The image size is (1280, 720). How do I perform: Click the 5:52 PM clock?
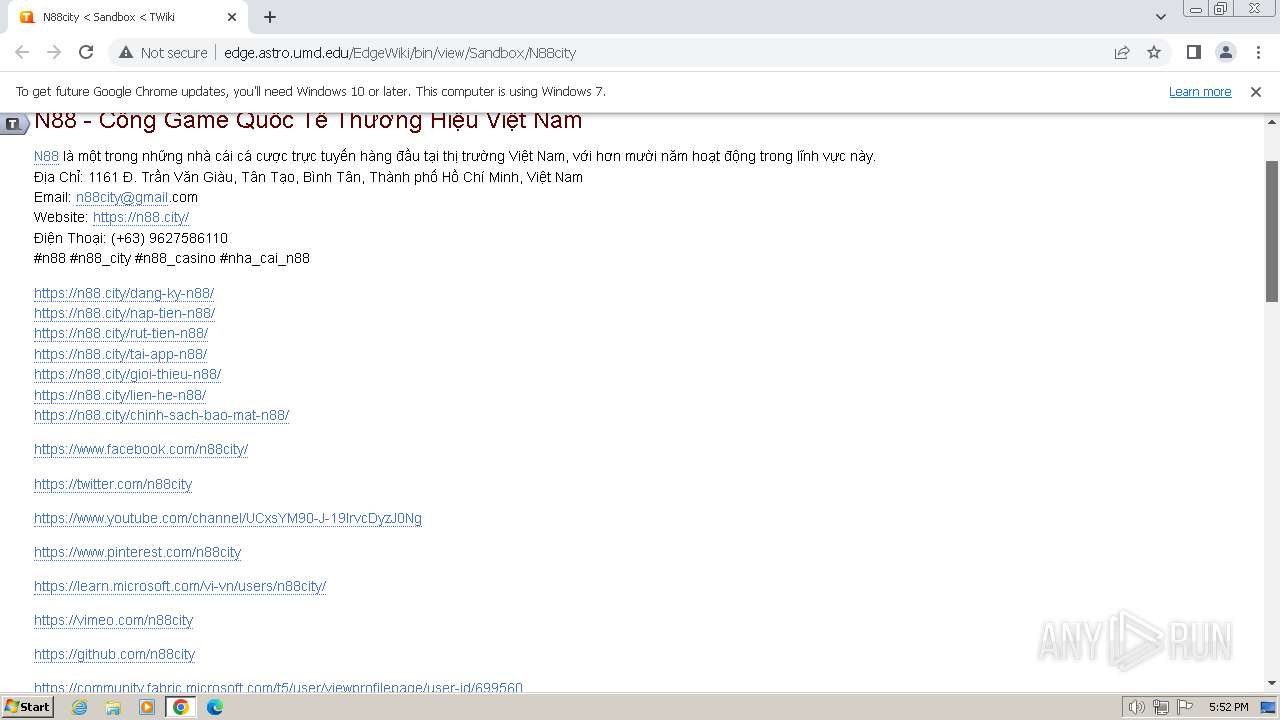(x=1228, y=707)
